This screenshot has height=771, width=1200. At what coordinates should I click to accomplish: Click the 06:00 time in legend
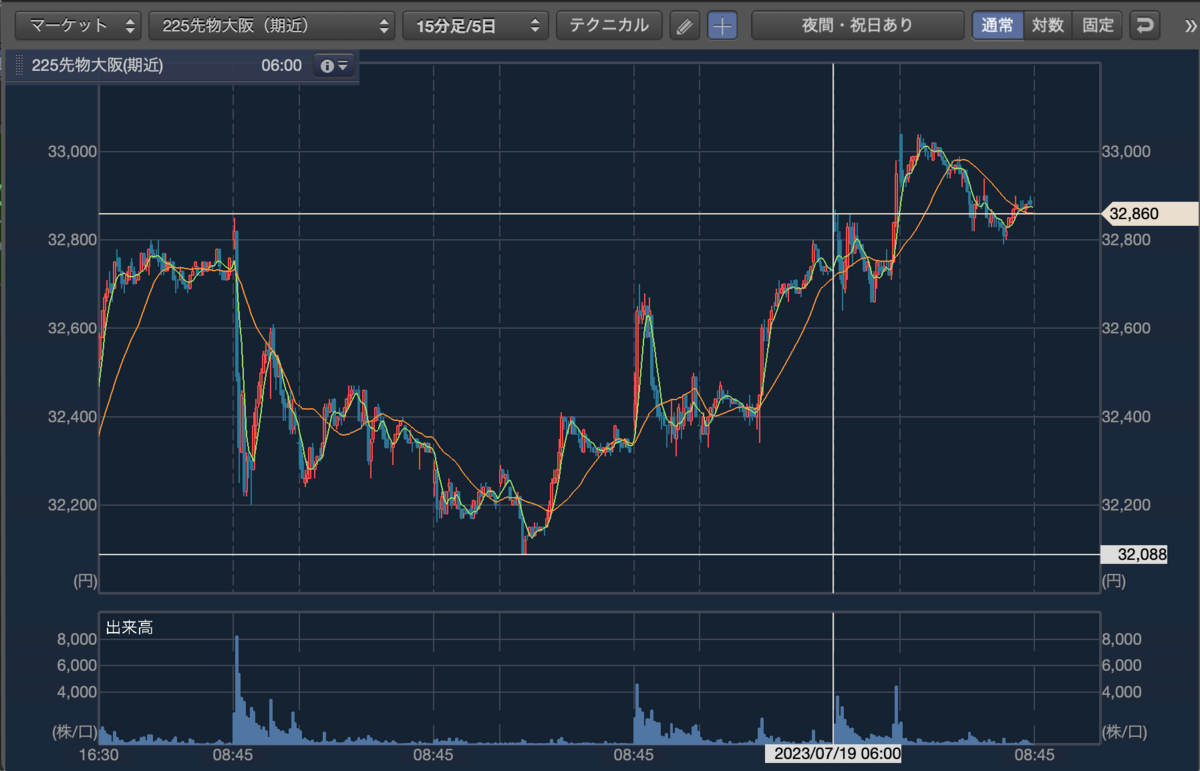[x=281, y=66]
